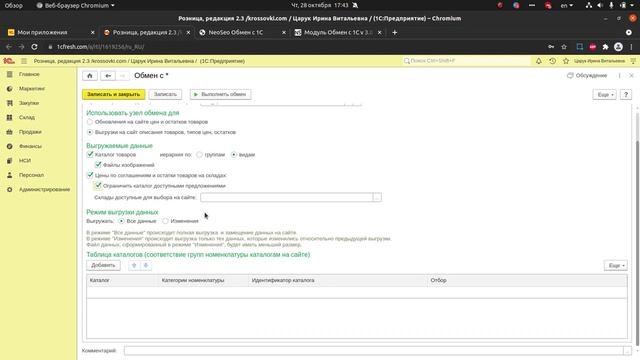Viewport: 640px width, 360px height.
Task: Open the НСИ section
Action: point(24,160)
